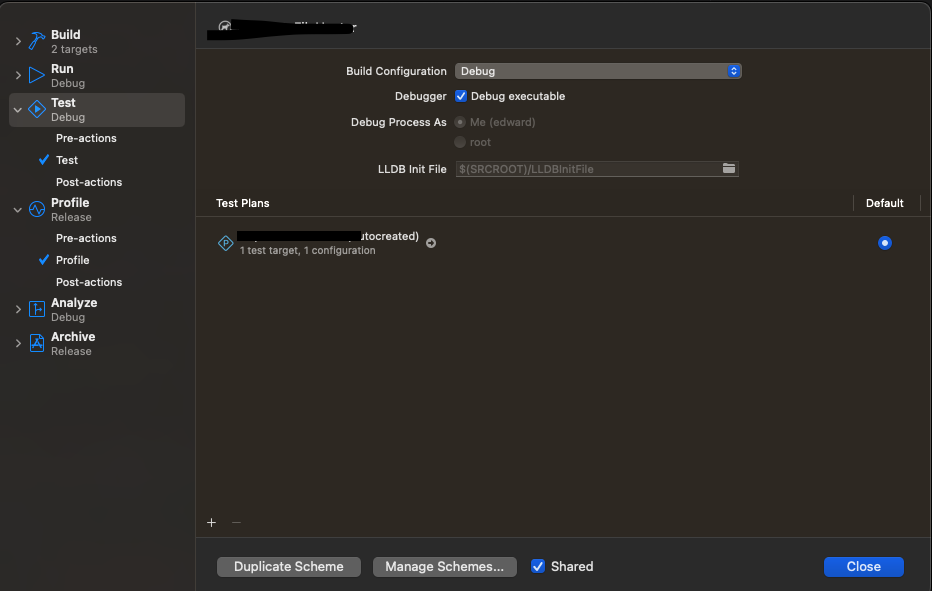The width and height of the screenshot is (932, 591).
Task: Uncheck the Shared scheme checkbox
Action: point(538,566)
